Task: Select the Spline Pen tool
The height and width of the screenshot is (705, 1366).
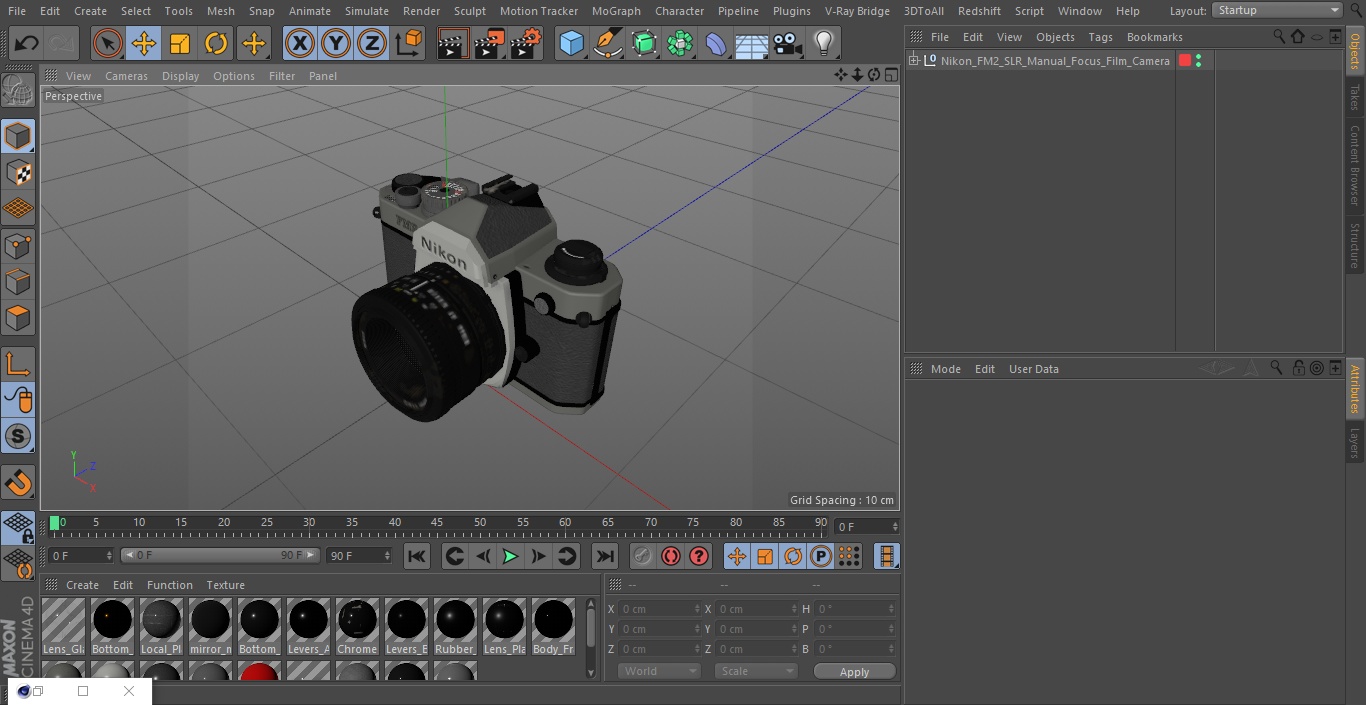Action: 608,43
